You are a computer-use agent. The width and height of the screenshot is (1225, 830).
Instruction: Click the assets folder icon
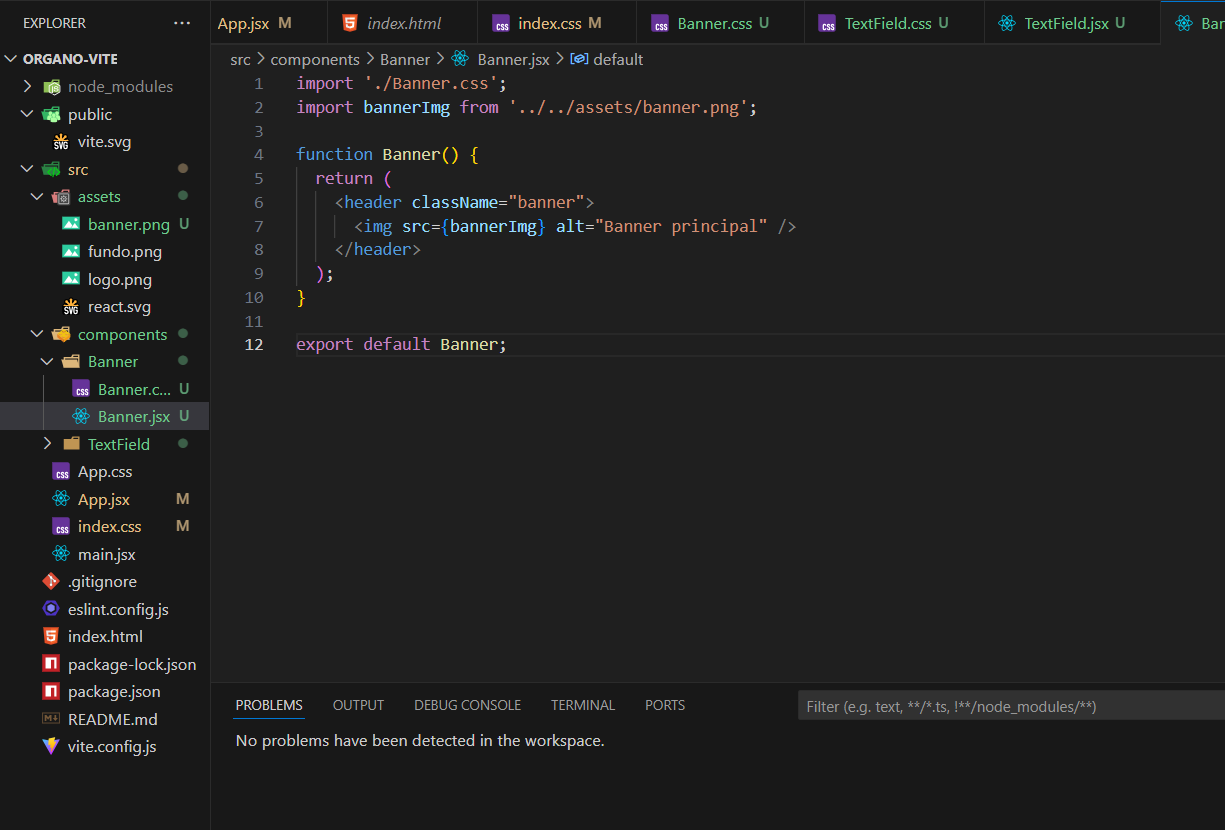click(61, 197)
